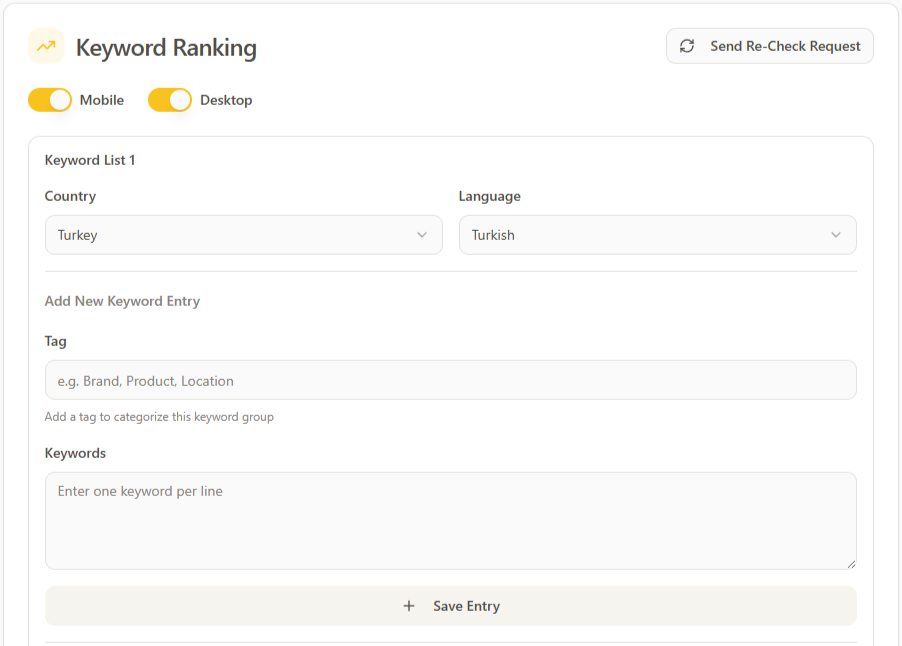Click into the Keywords text area

pyautogui.click(x=450, y=520)
